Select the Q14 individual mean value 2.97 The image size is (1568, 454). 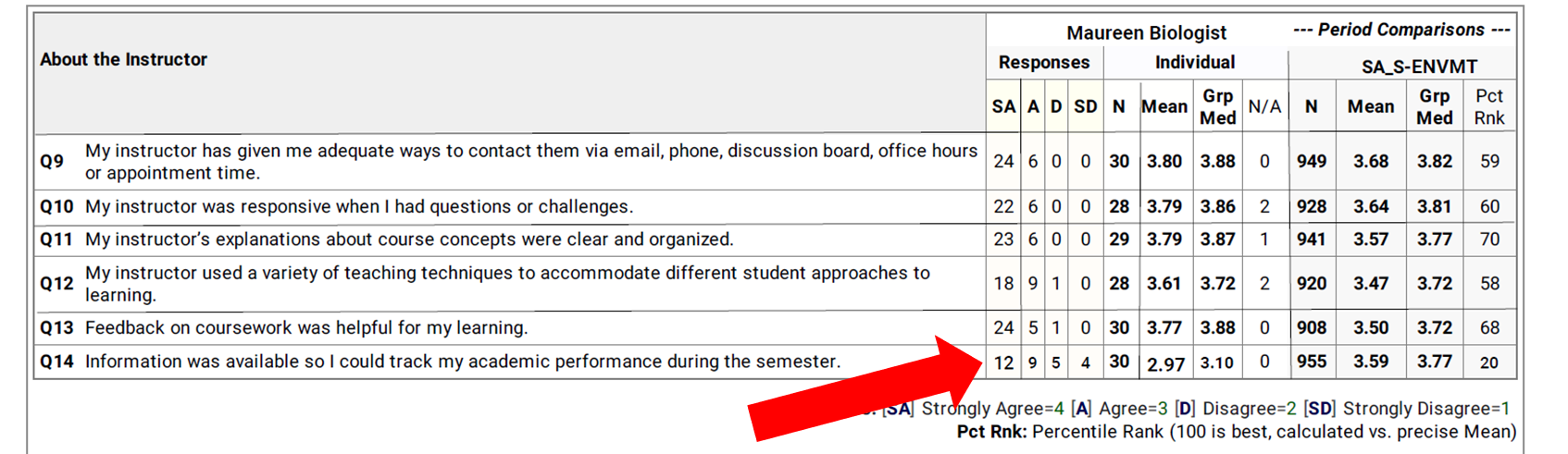point(1164,364)
